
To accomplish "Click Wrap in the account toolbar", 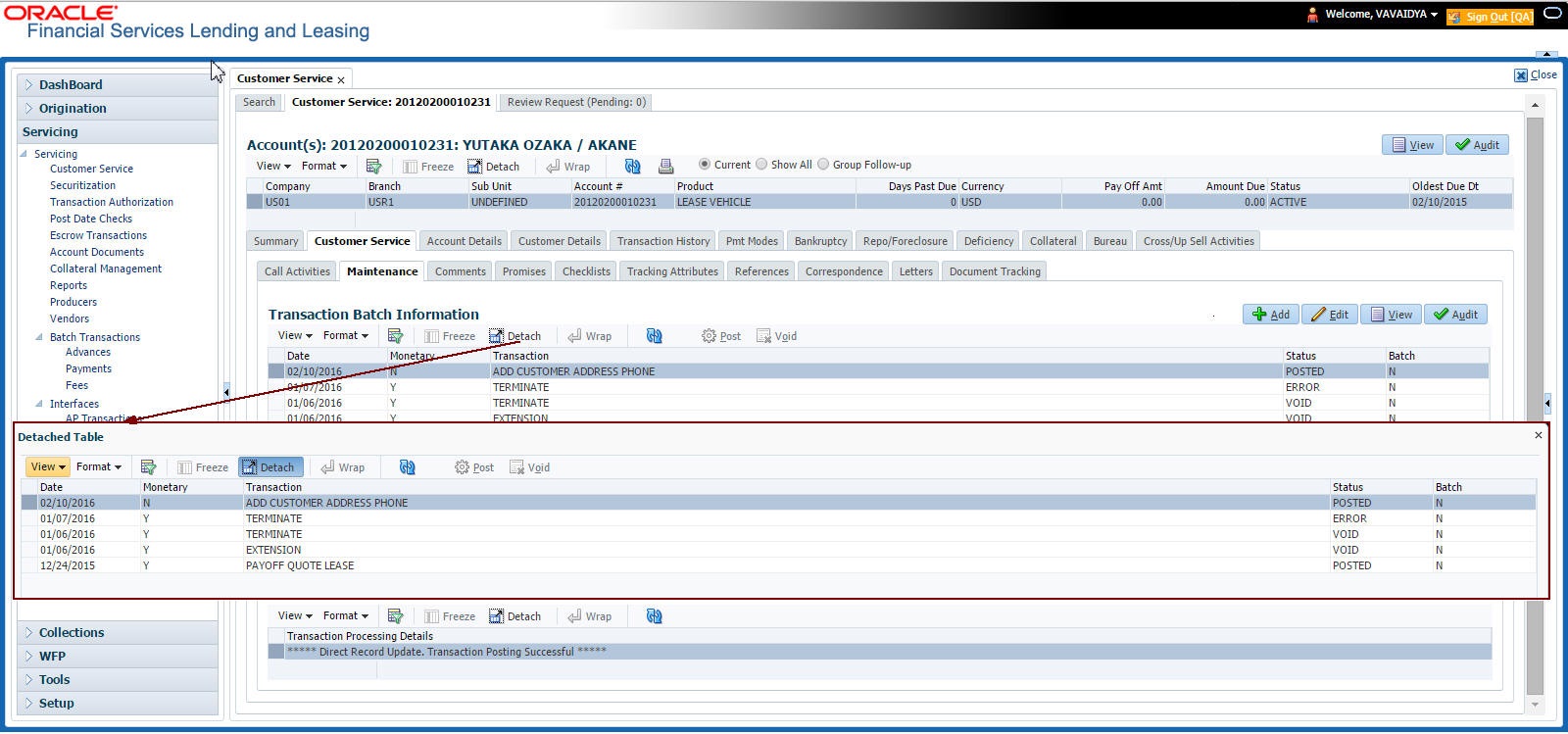I will pos(567,167).
